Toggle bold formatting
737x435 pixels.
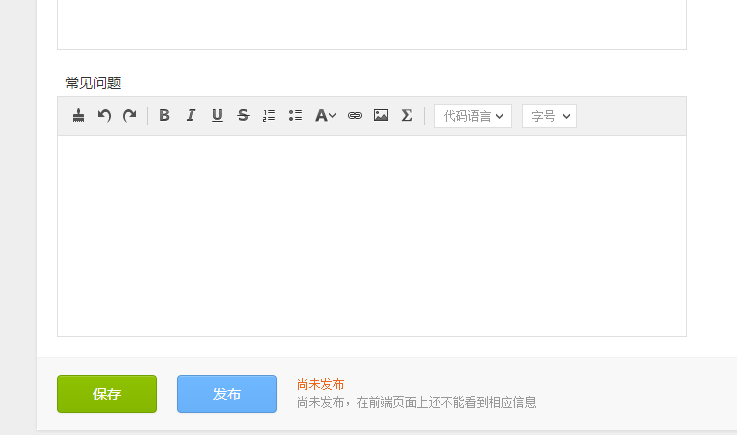(164, 115)
